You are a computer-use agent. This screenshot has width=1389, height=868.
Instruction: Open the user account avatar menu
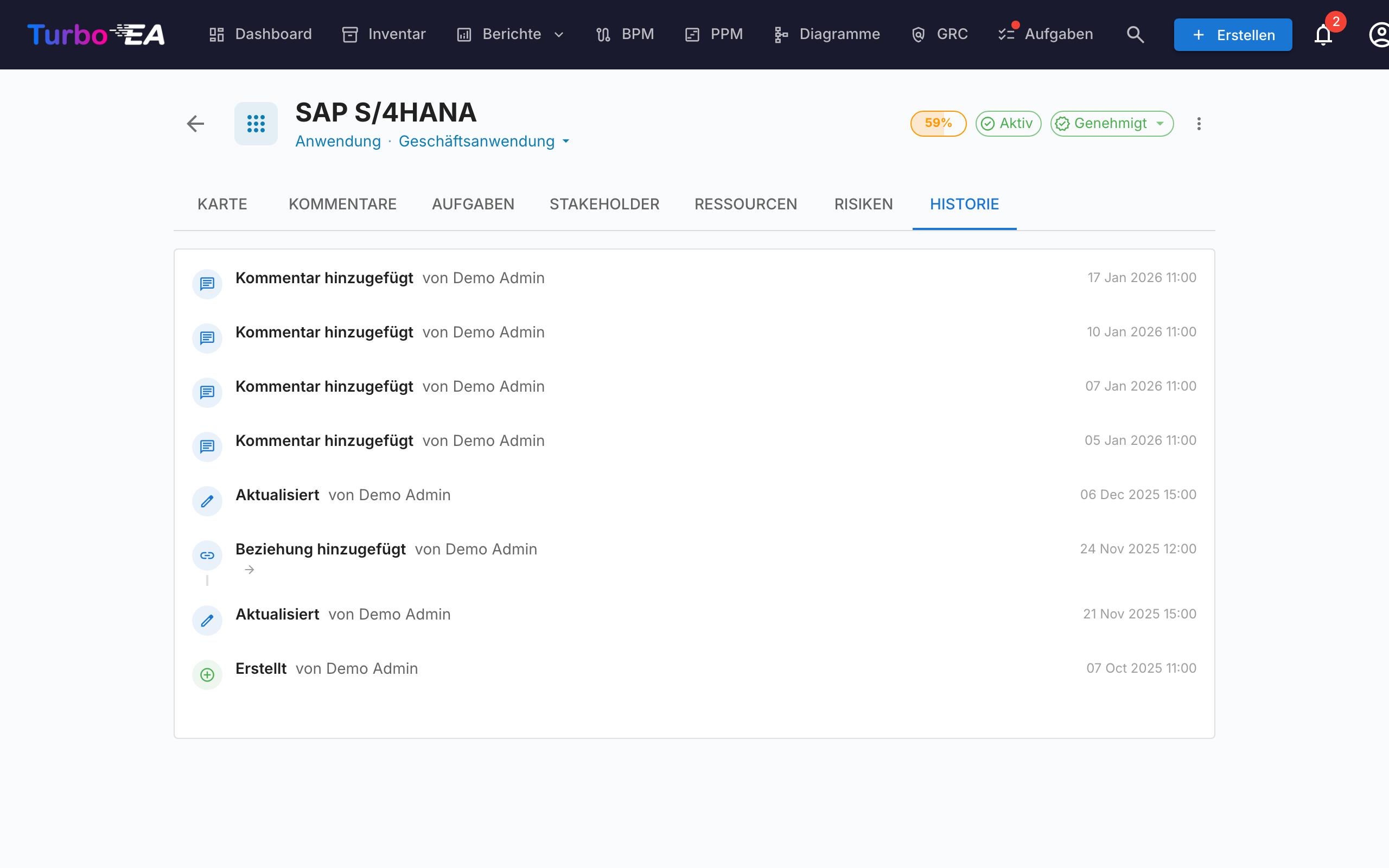1379,34
